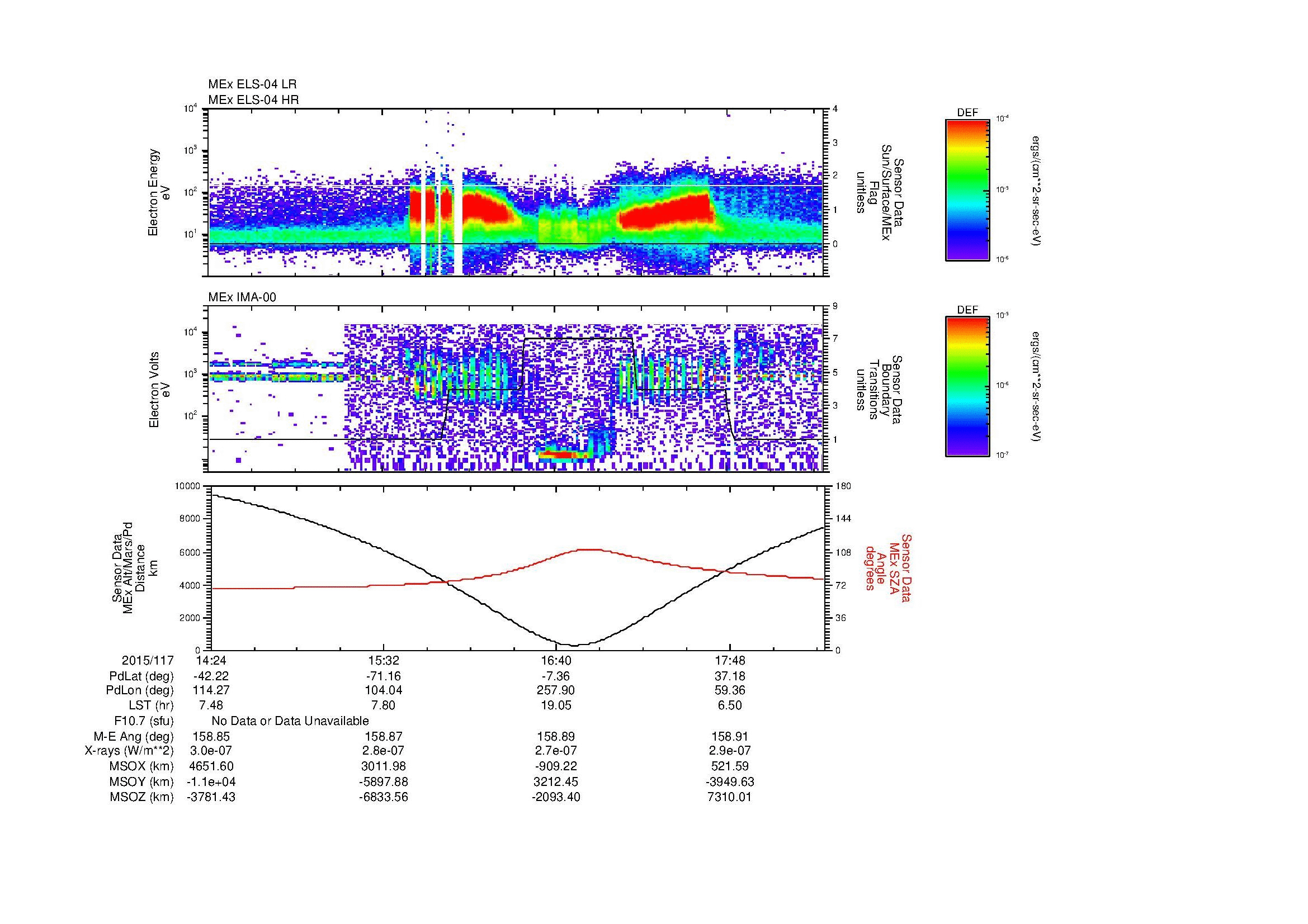Click the 'MSOX (km)' row label

coord(141,767)
